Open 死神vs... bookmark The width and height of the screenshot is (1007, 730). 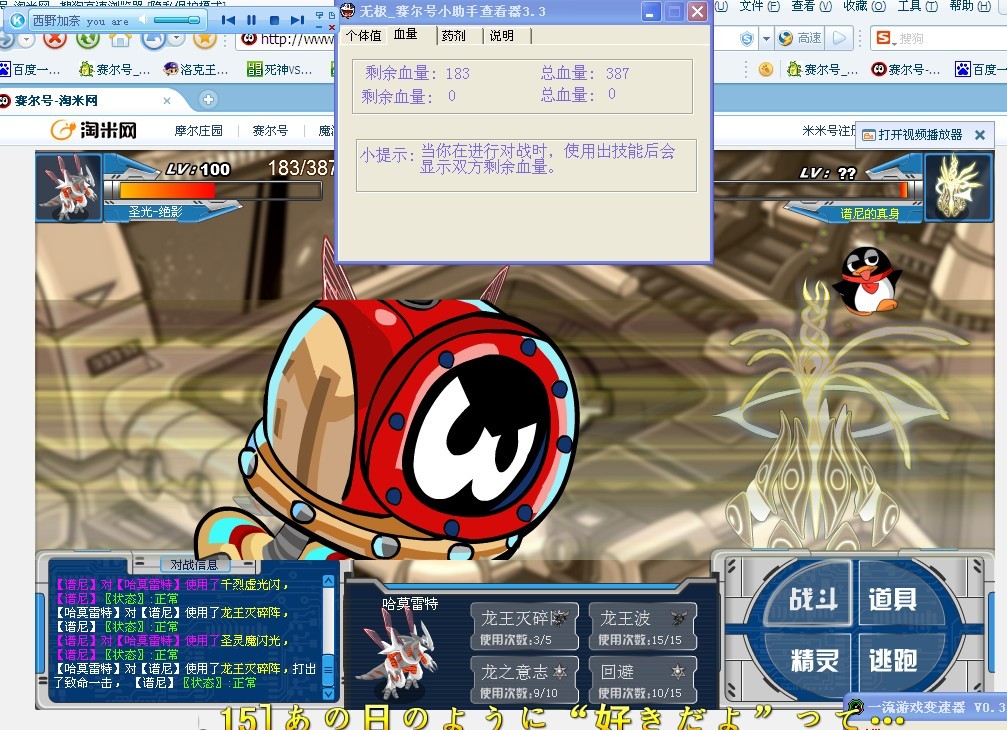point(280,69)
